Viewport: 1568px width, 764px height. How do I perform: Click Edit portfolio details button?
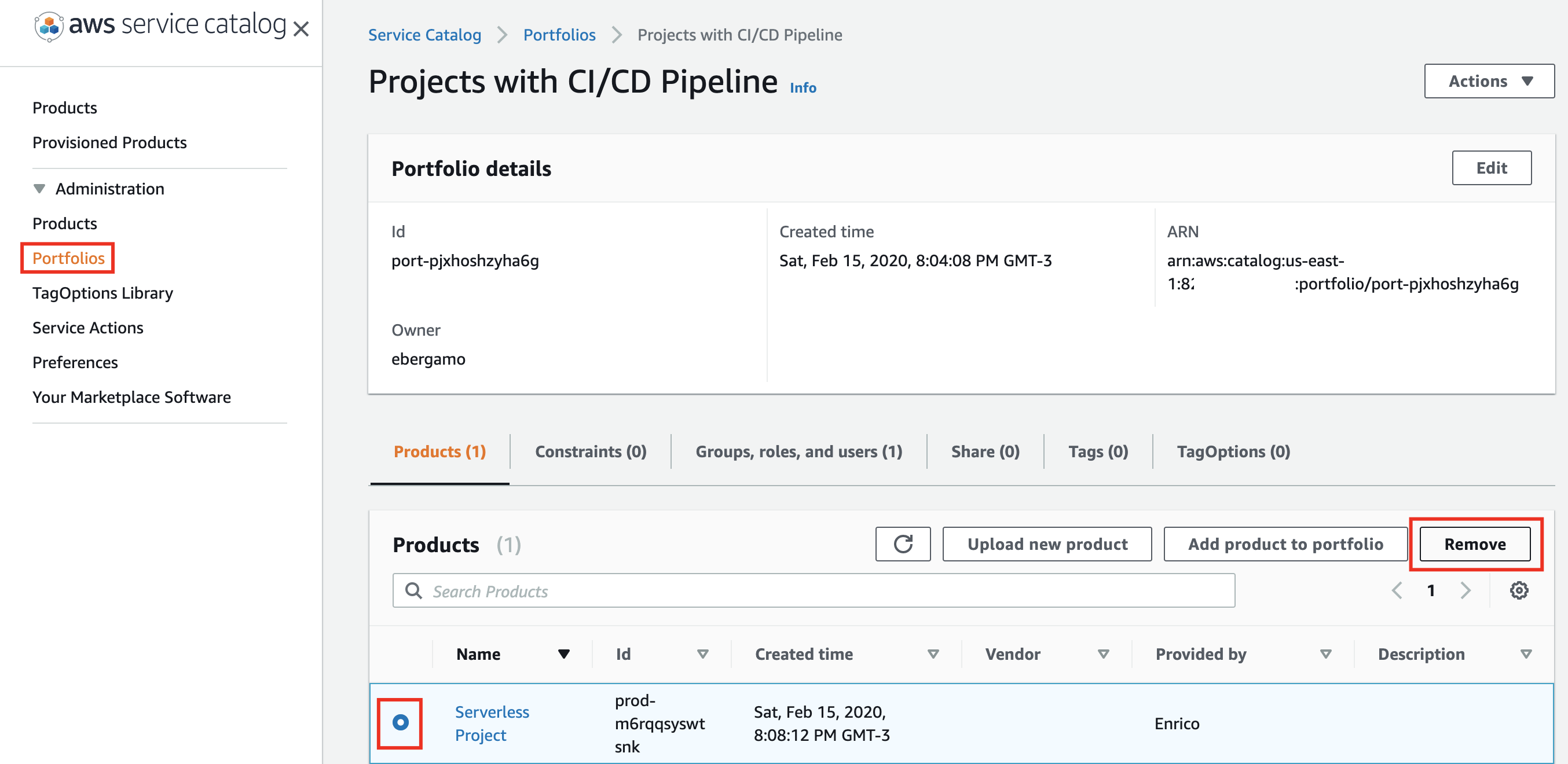coord(1492,168)
